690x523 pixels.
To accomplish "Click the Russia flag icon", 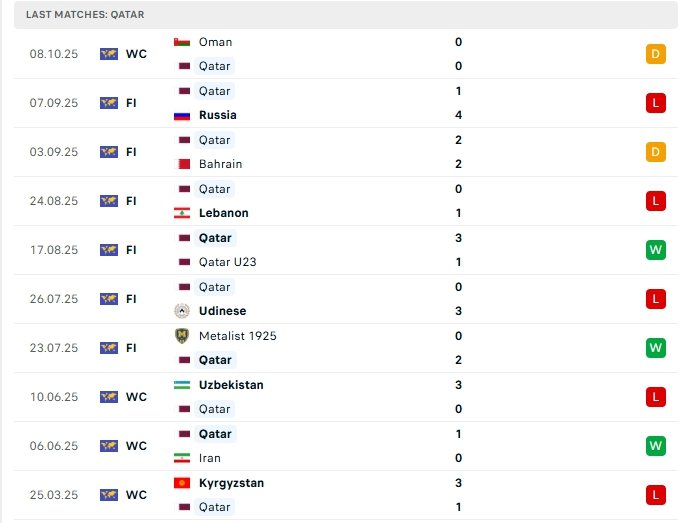I will tap(182, 115).
